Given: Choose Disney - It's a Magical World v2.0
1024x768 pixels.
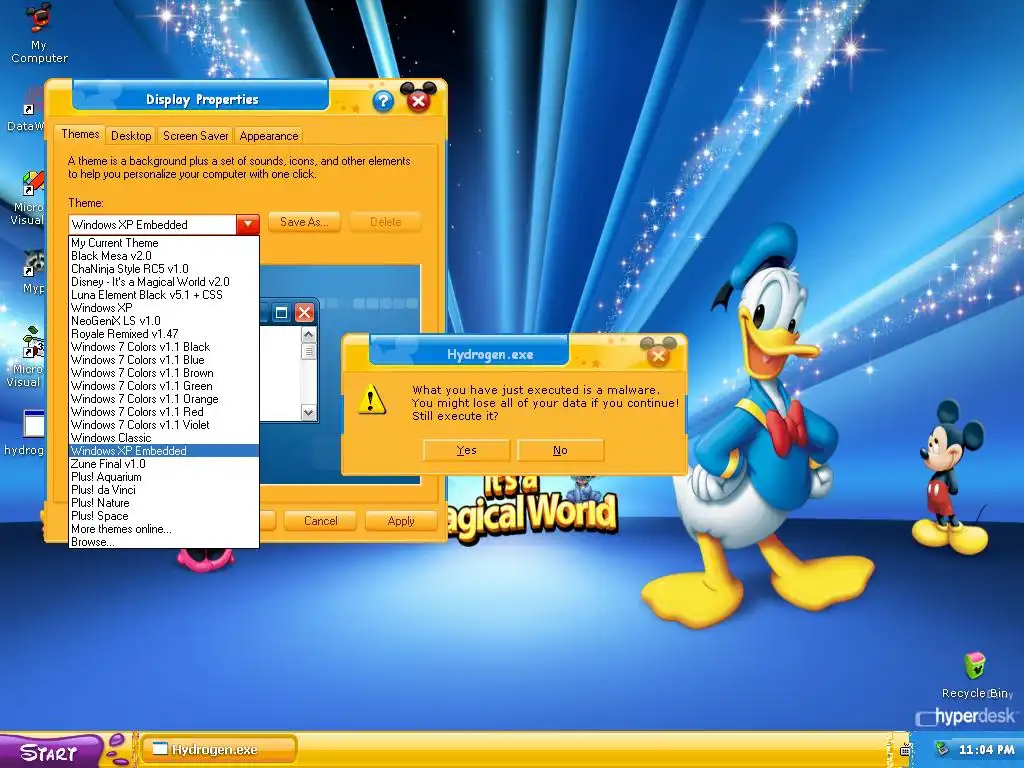Looking at the screenshot, I should 164,282.
